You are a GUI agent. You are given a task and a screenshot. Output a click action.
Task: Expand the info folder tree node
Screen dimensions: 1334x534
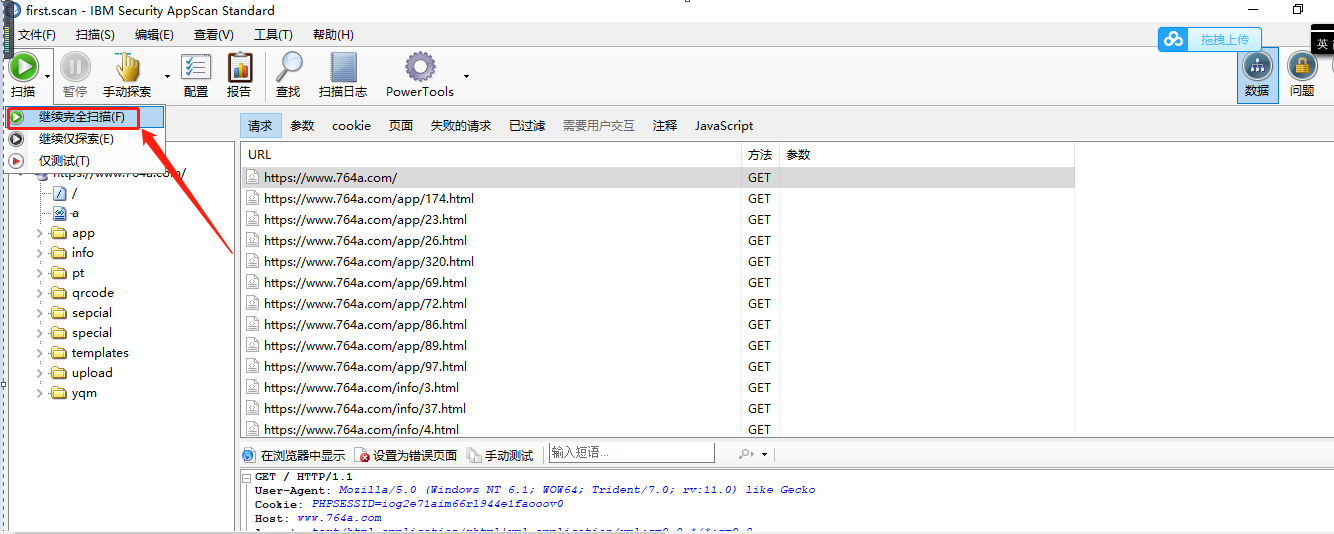(40, 253)
